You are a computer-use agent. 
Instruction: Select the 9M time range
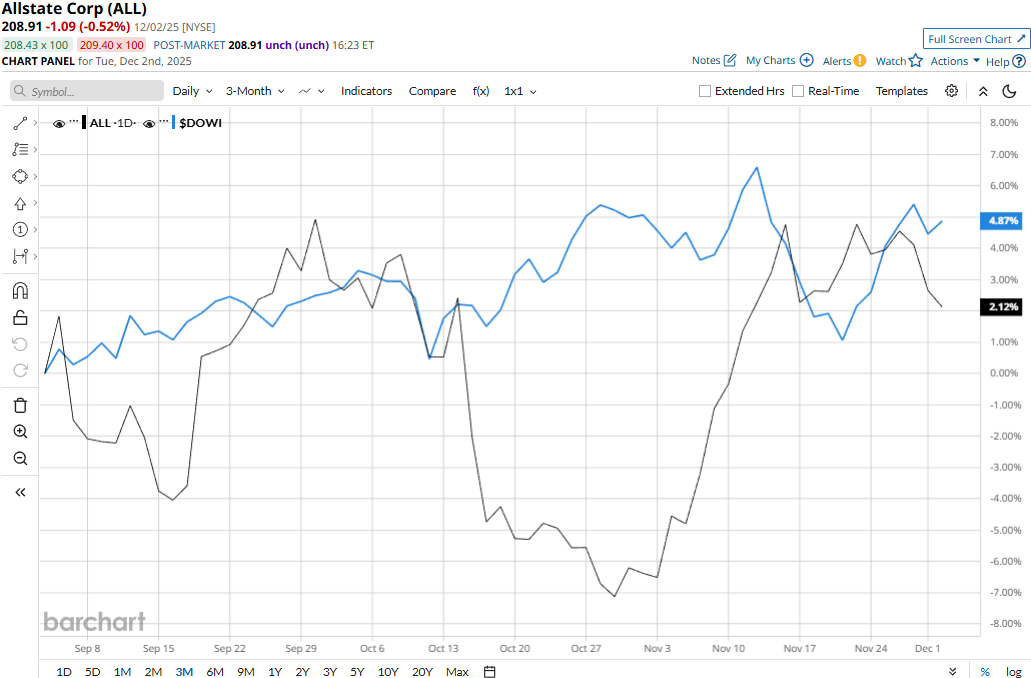click(x=246, y=671)
